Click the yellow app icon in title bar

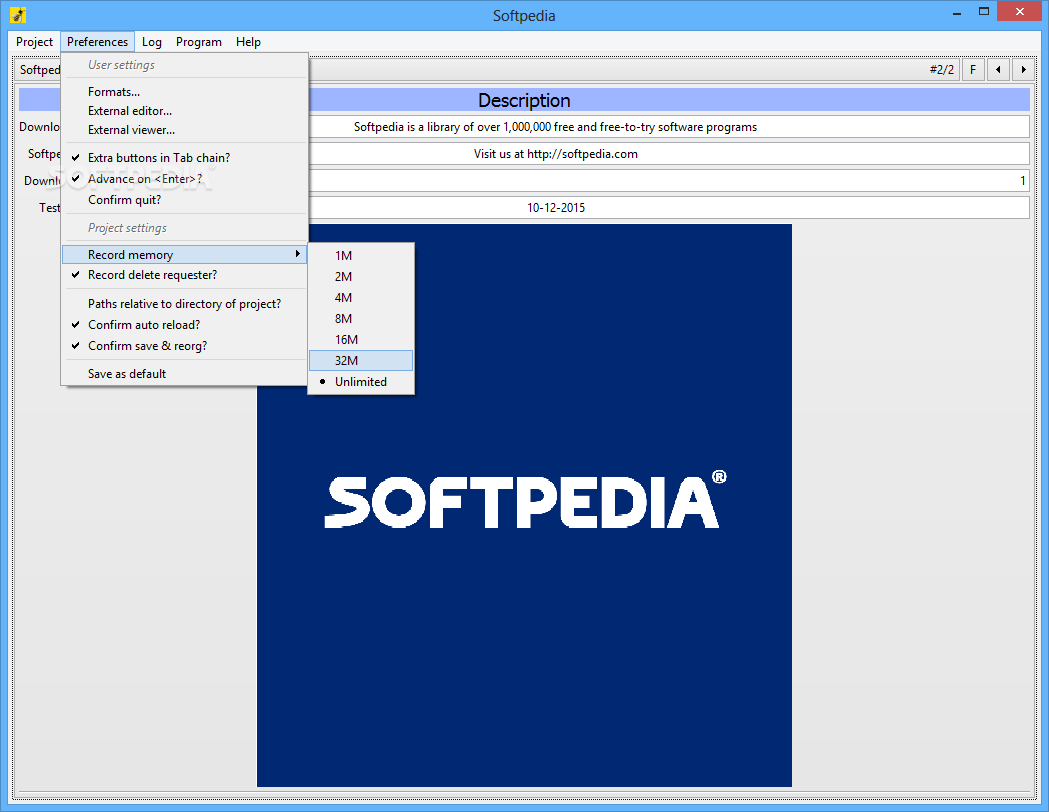tap(18, 15)
